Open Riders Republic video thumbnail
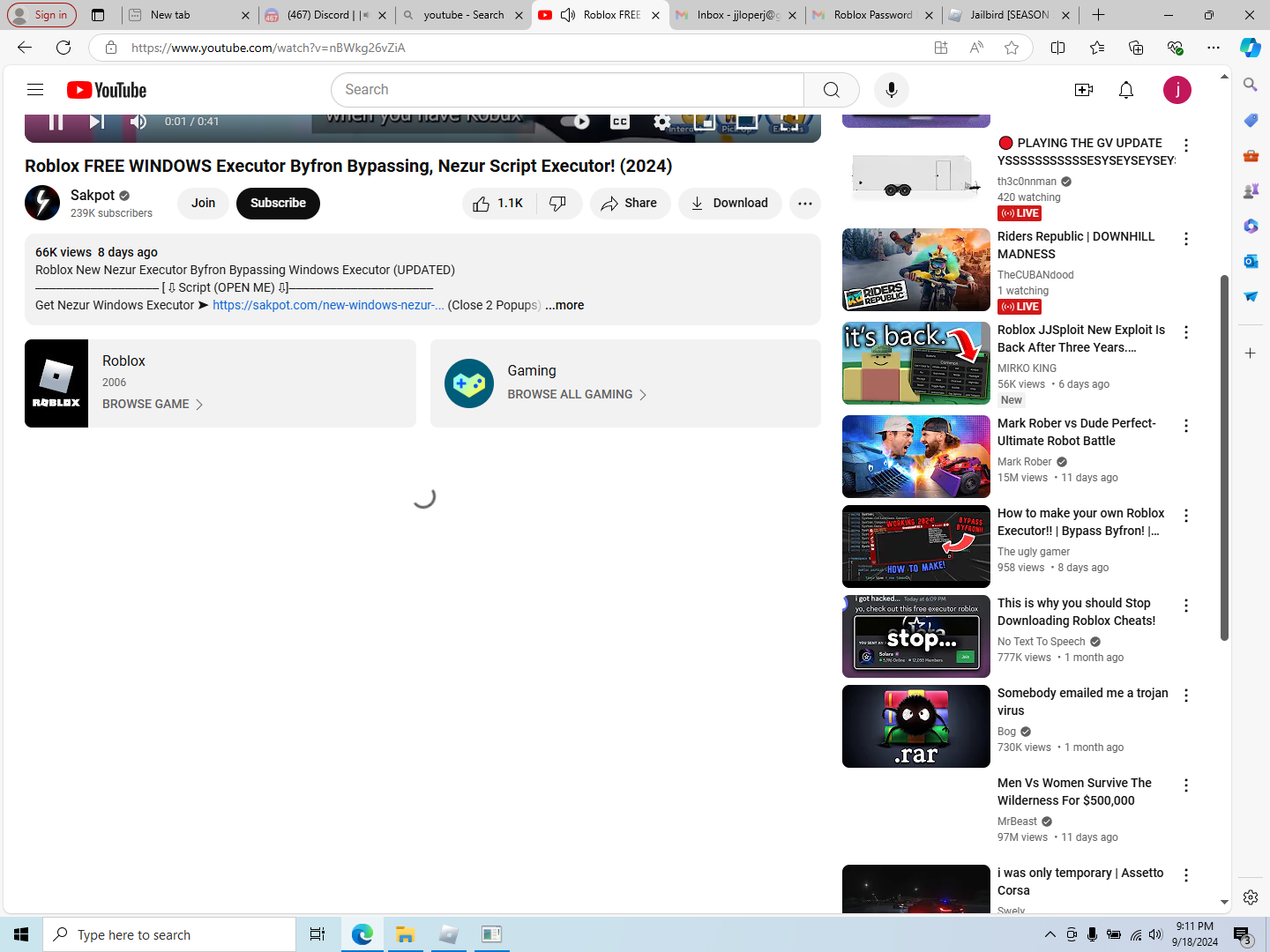This screenshot has width=1270, height=952. click(916, 270)
